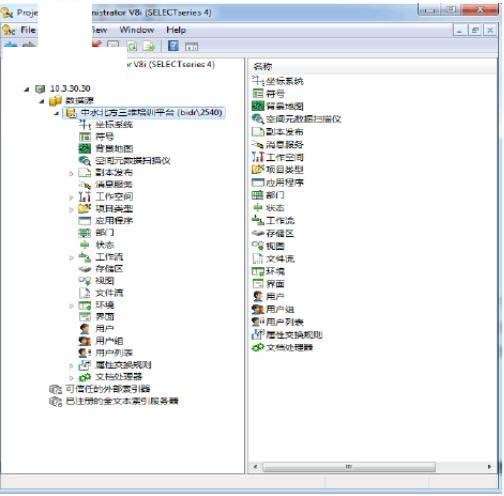Click the horizontal scrollbar thumb under the 名称 list
Image resolution: width=504 pixels, height=496 pixels.
[349, 467]
